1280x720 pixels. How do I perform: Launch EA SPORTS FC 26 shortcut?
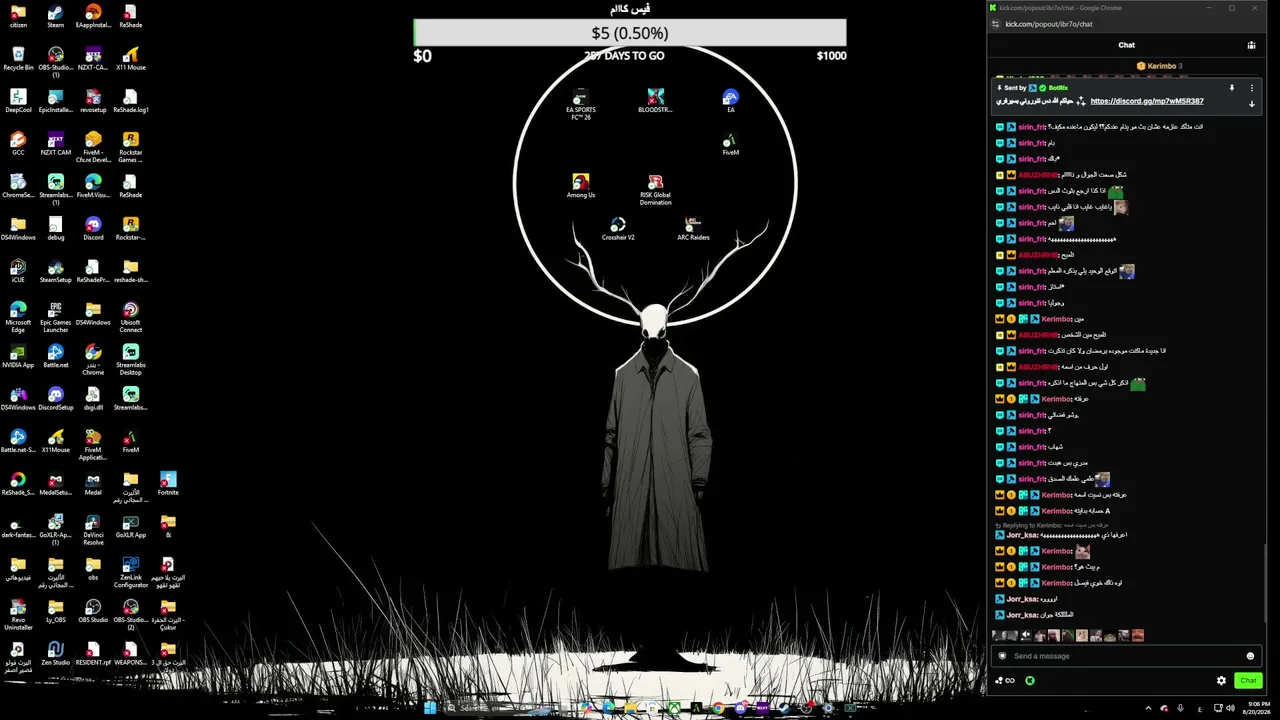(x=581, y=104)
